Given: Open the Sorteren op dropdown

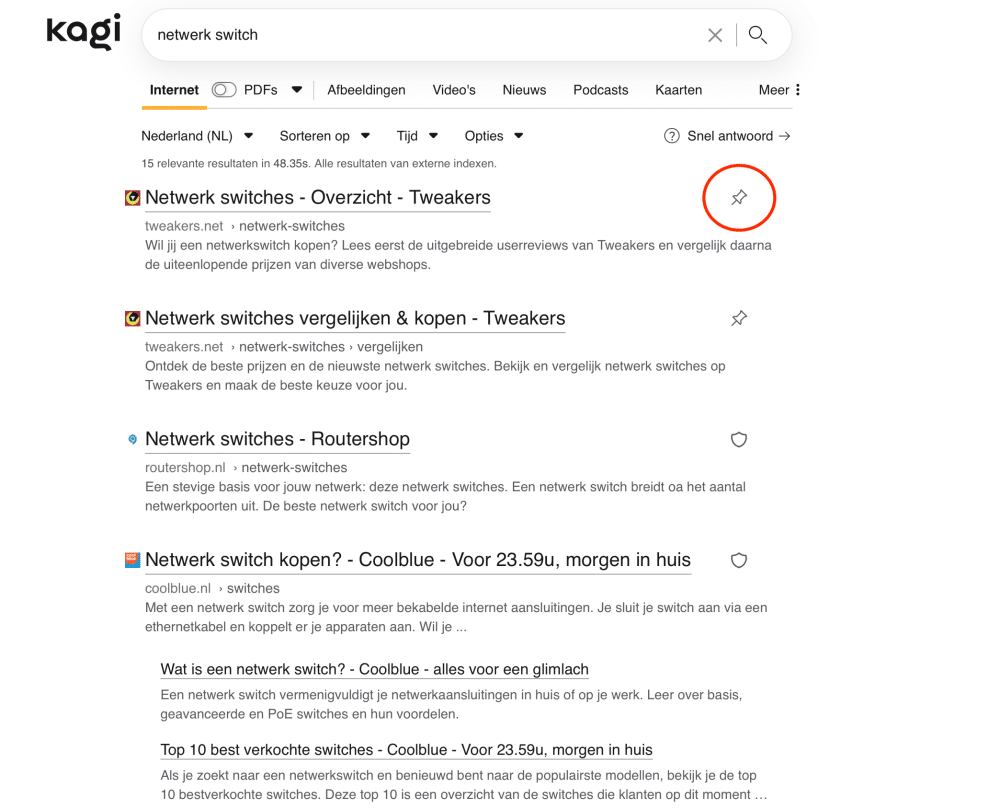Looking at the screenshot, I should 325,136.
